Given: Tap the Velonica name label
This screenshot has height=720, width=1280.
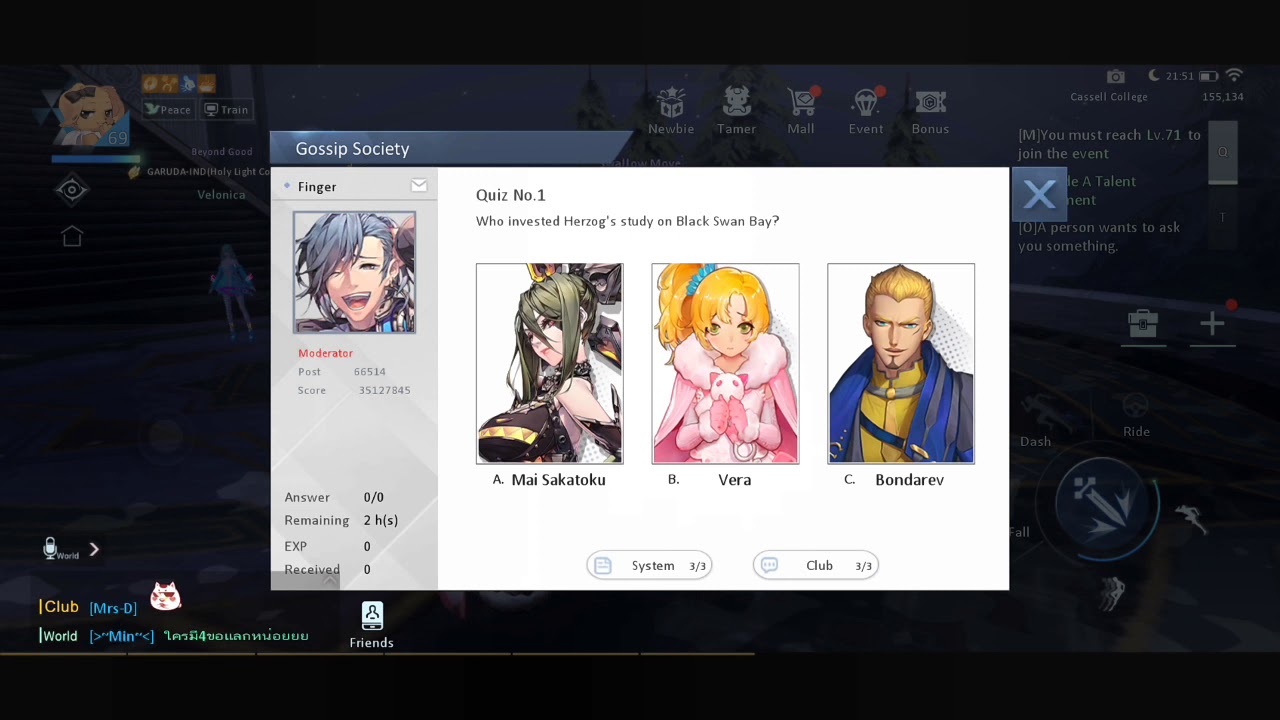Looking at the screenshot, I should click(221, 195).
